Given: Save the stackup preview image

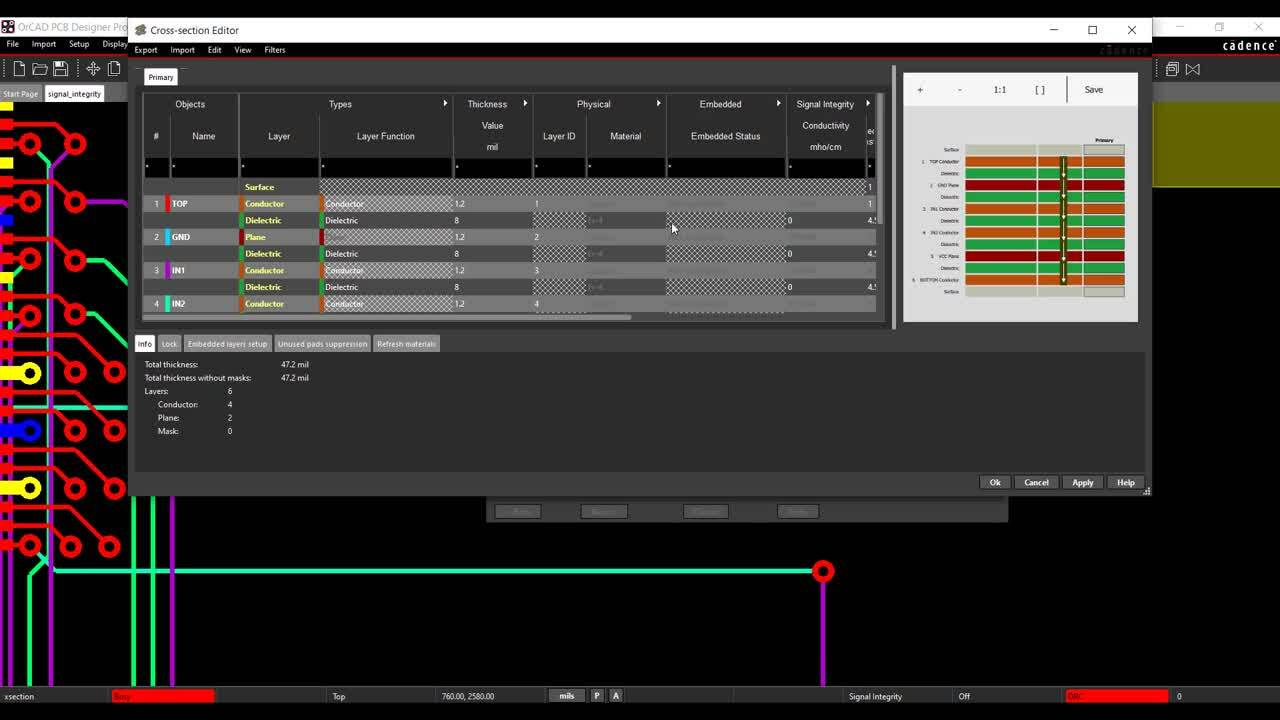Looking at the screenshot, I should 1094,90.
